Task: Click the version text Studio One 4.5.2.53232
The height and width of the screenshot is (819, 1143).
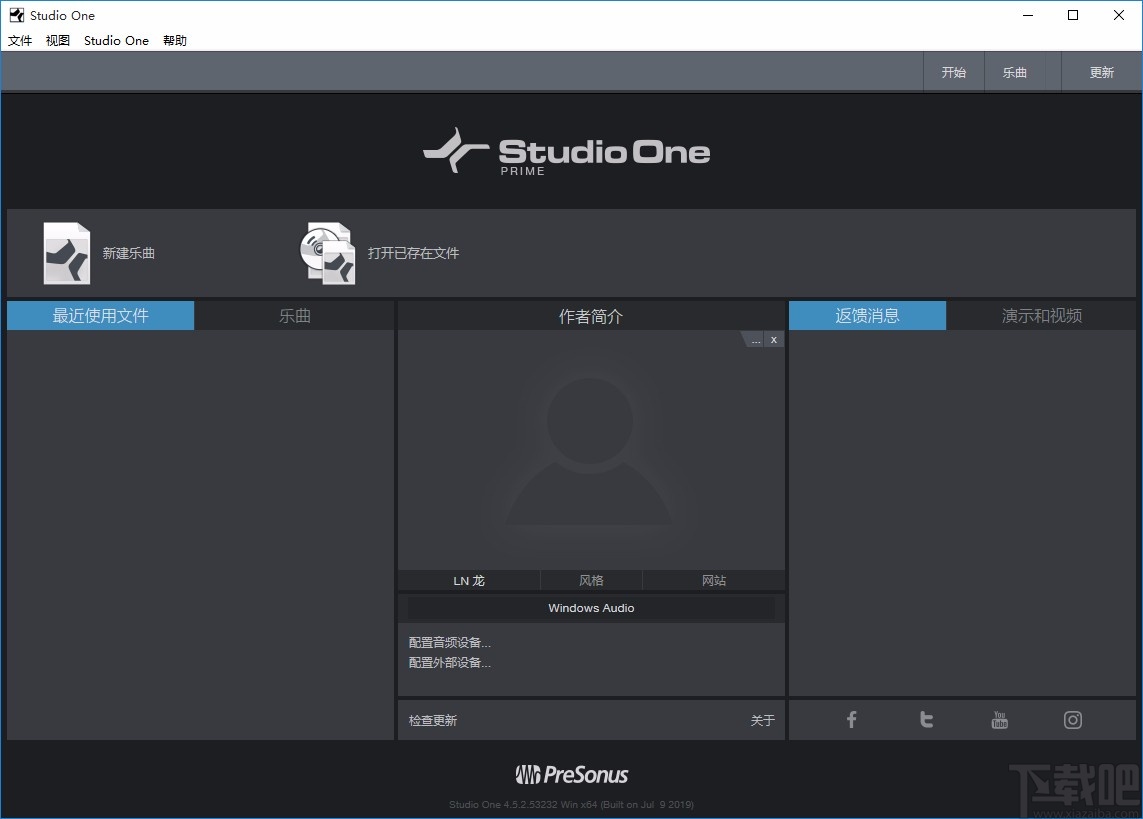Action: coord(572,804)
